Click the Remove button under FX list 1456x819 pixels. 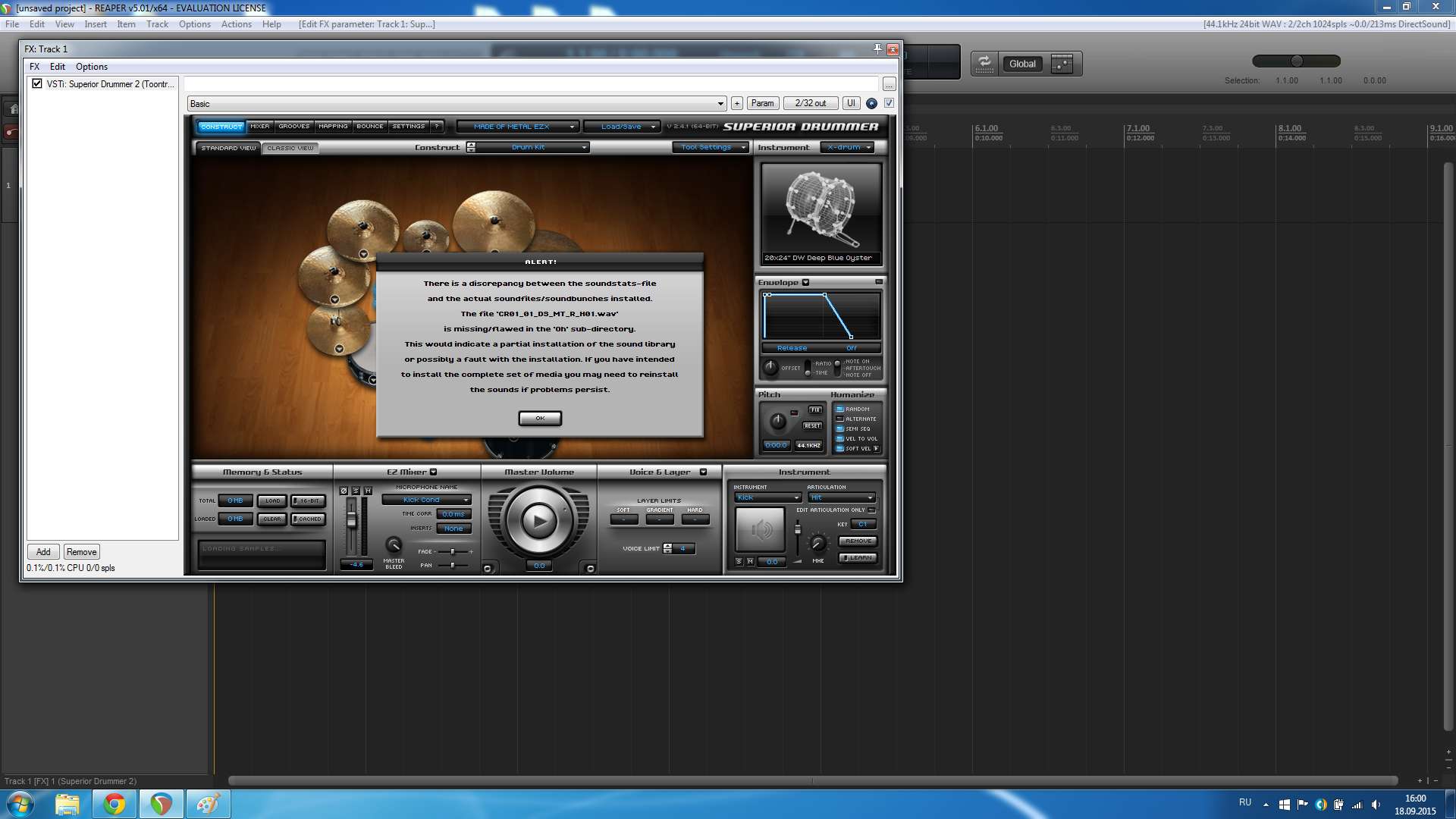click(x=81, y=552)
